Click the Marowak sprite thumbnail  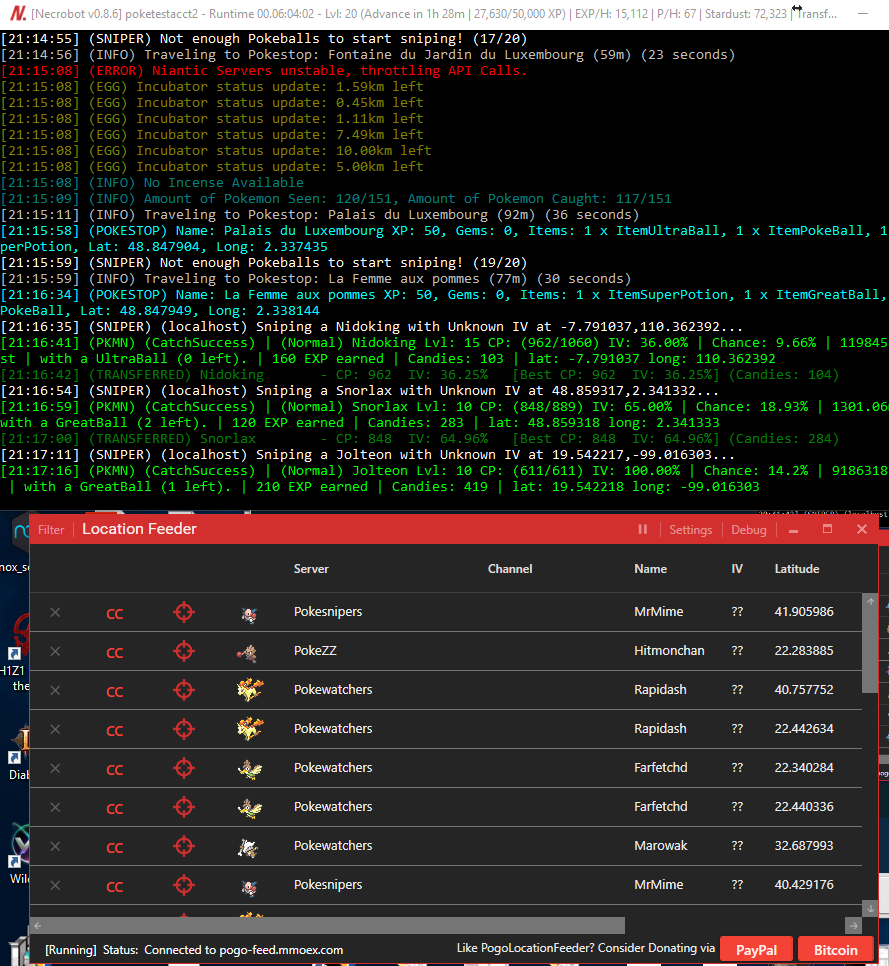pyautogui.click(x=248, y=848)
